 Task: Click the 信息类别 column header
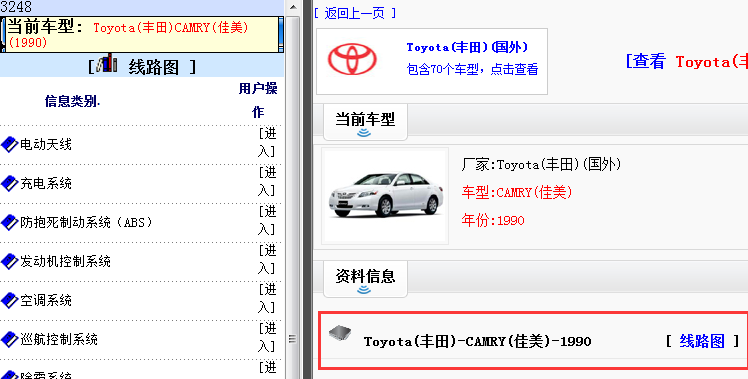[73, 101]
